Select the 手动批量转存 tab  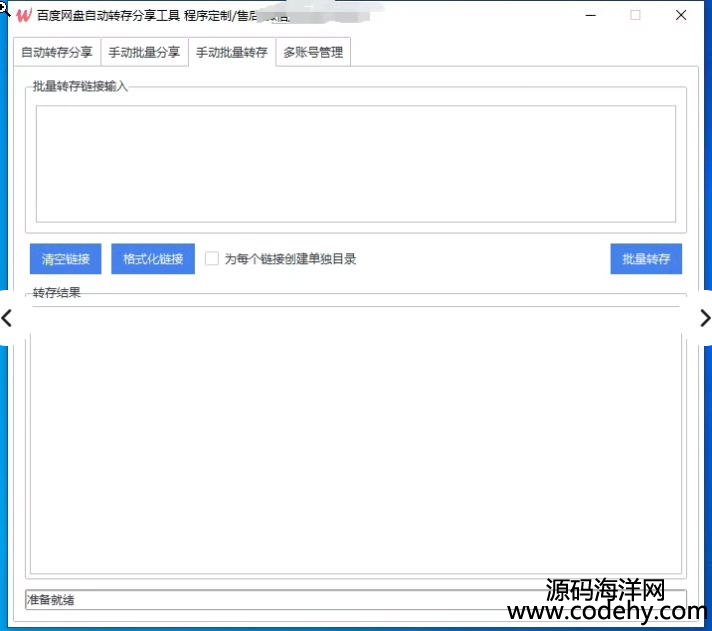(231, 53)
